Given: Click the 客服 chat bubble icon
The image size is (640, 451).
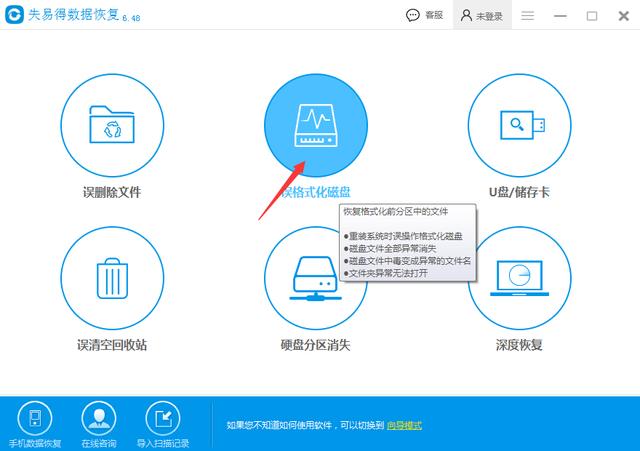Looking at the screenshot, I should [x=413, y=16].
